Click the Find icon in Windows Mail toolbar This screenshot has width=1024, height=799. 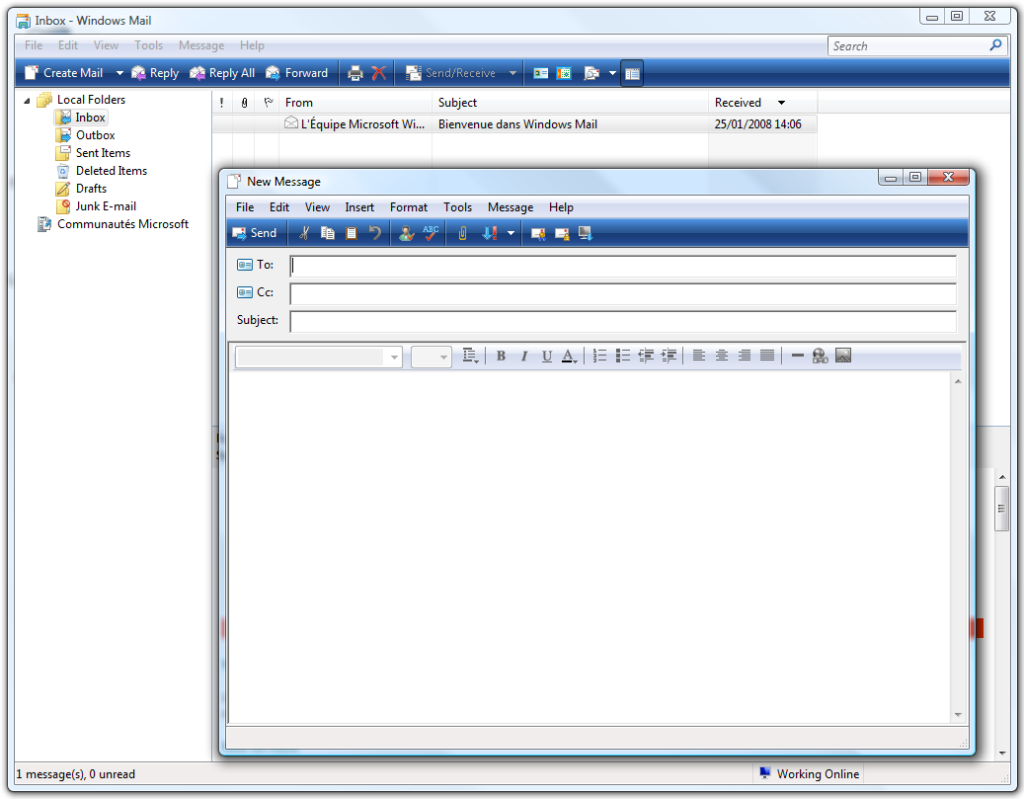(x=592, y=73)
